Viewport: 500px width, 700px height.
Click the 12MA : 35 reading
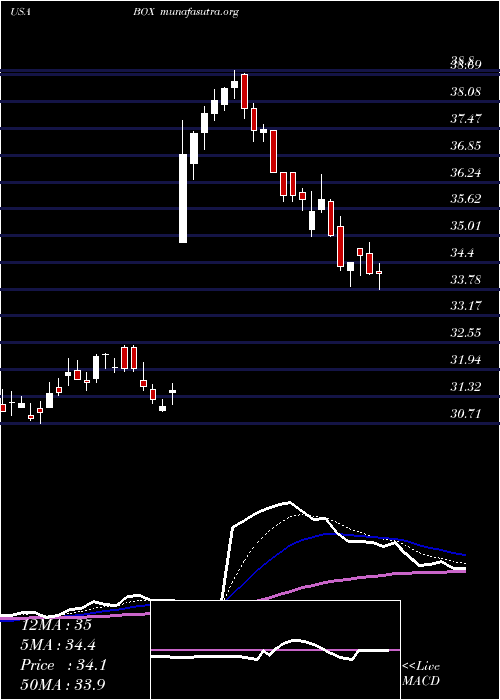(x=56, y=625)
